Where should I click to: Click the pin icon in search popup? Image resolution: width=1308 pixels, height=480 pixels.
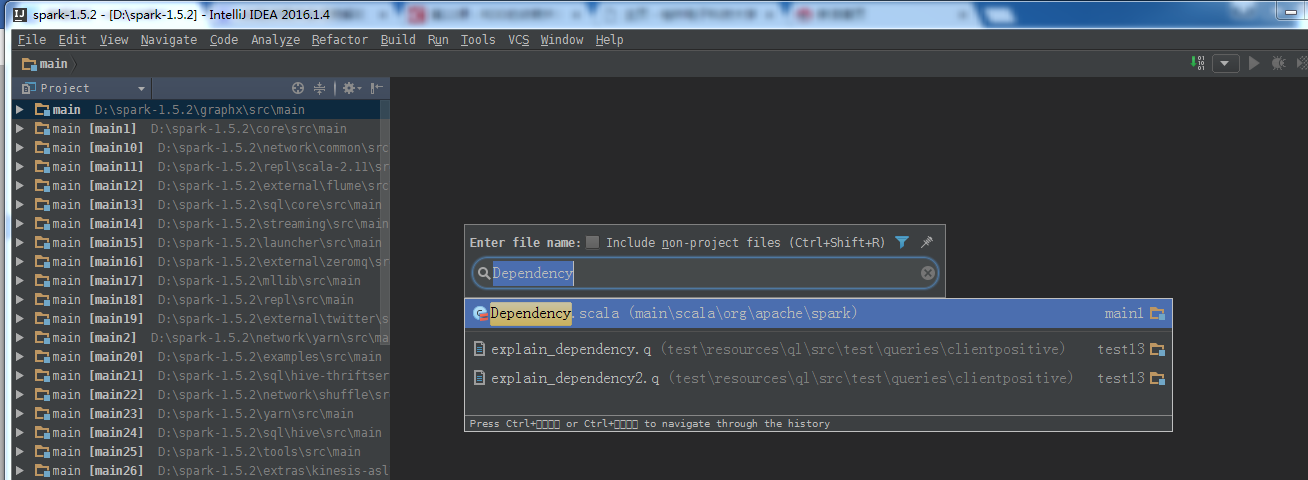click(x=927, y=242)
